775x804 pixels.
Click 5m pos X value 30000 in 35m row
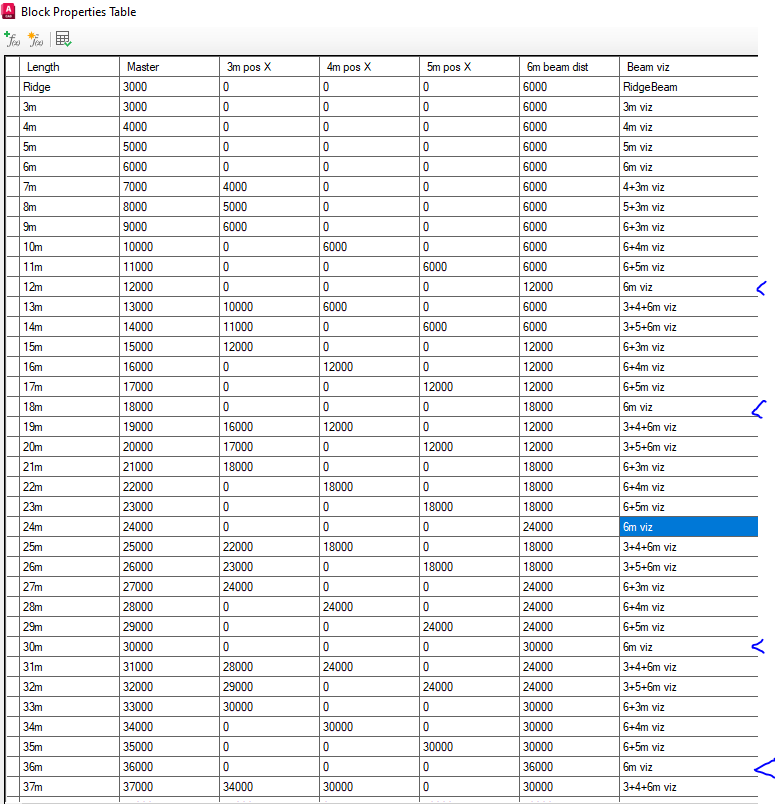[x=469, y=747]
